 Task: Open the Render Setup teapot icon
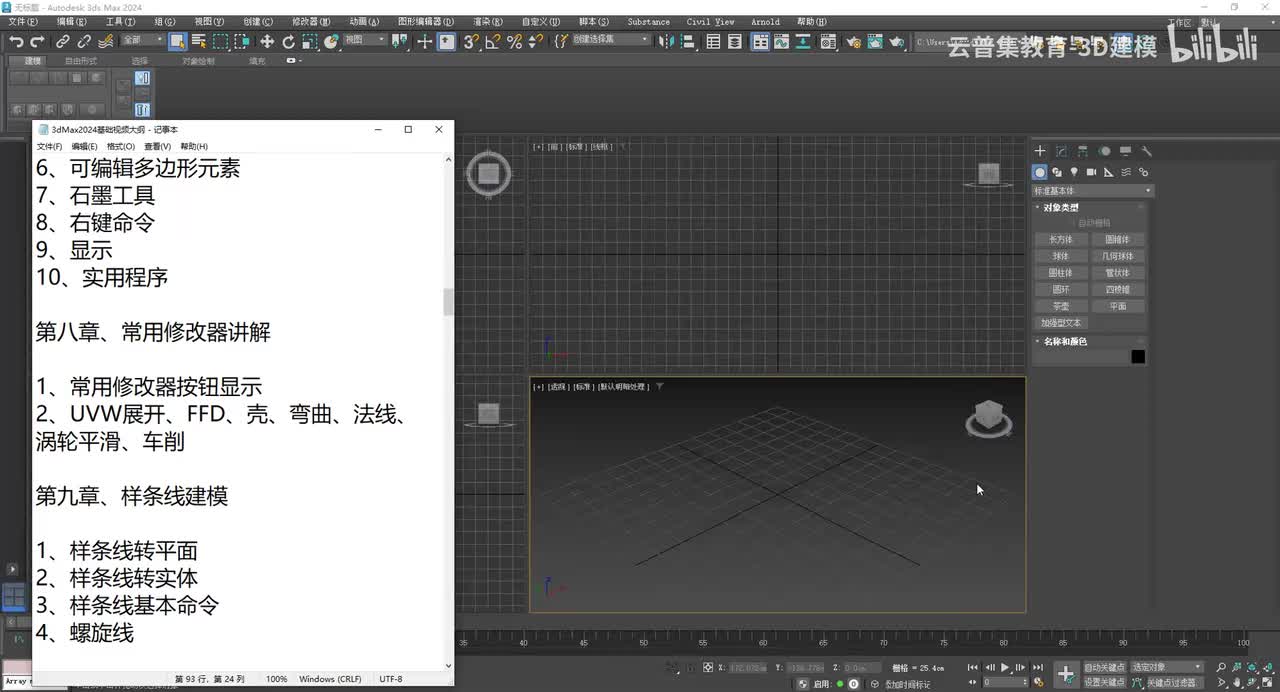[854, 41]
